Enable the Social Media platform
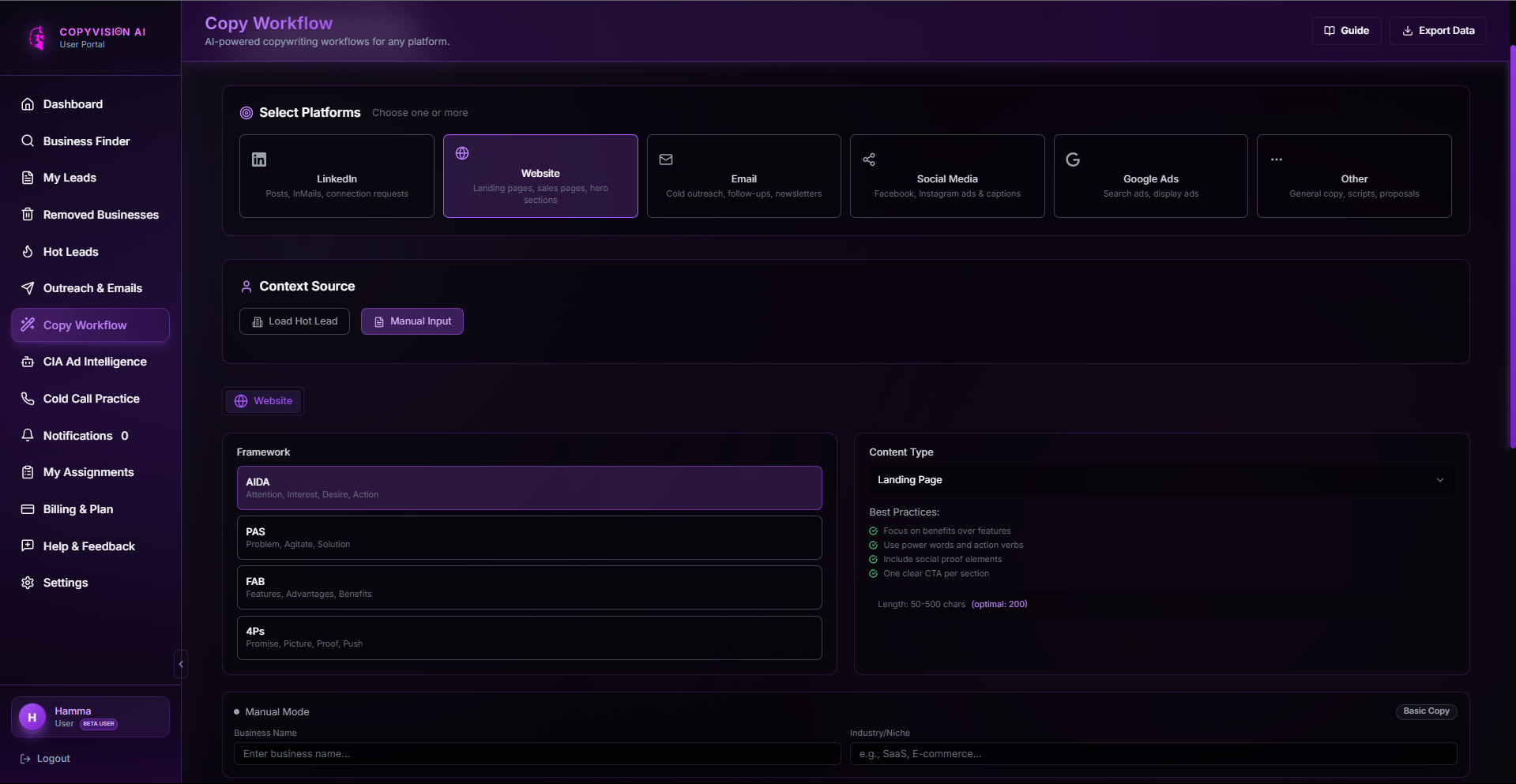Image resolution: width=1516 pixels, height=784 pixels. coord(946,175)
